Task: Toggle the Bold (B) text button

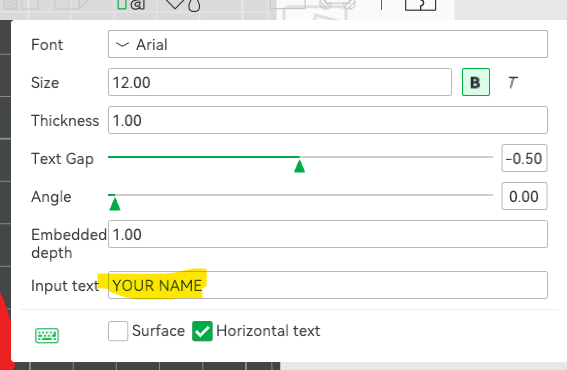Action: pyautogui.click(x=476, y=82)
